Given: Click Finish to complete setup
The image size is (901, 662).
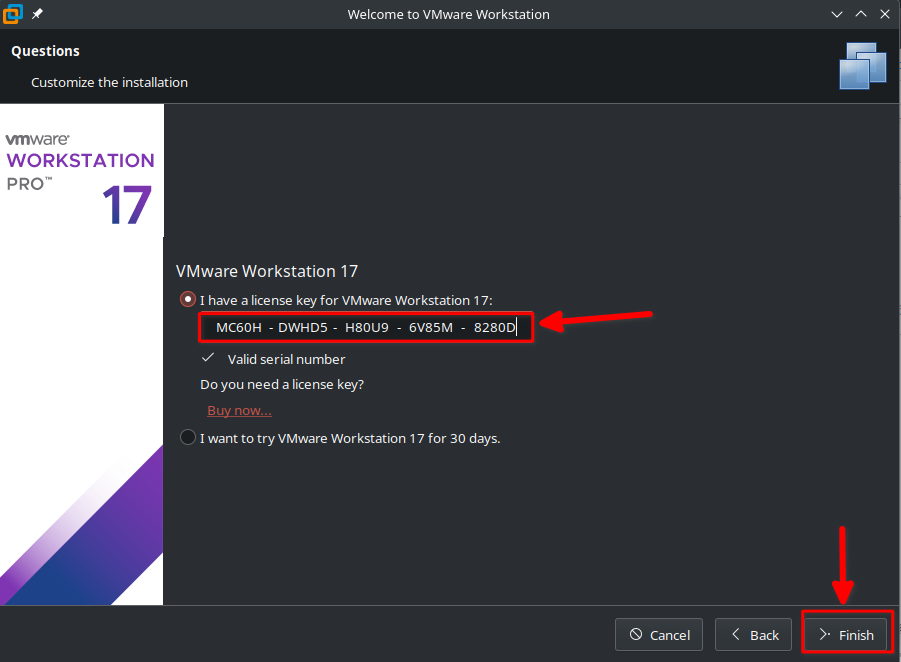Looking at the screenshot, I should coord(846,635).
